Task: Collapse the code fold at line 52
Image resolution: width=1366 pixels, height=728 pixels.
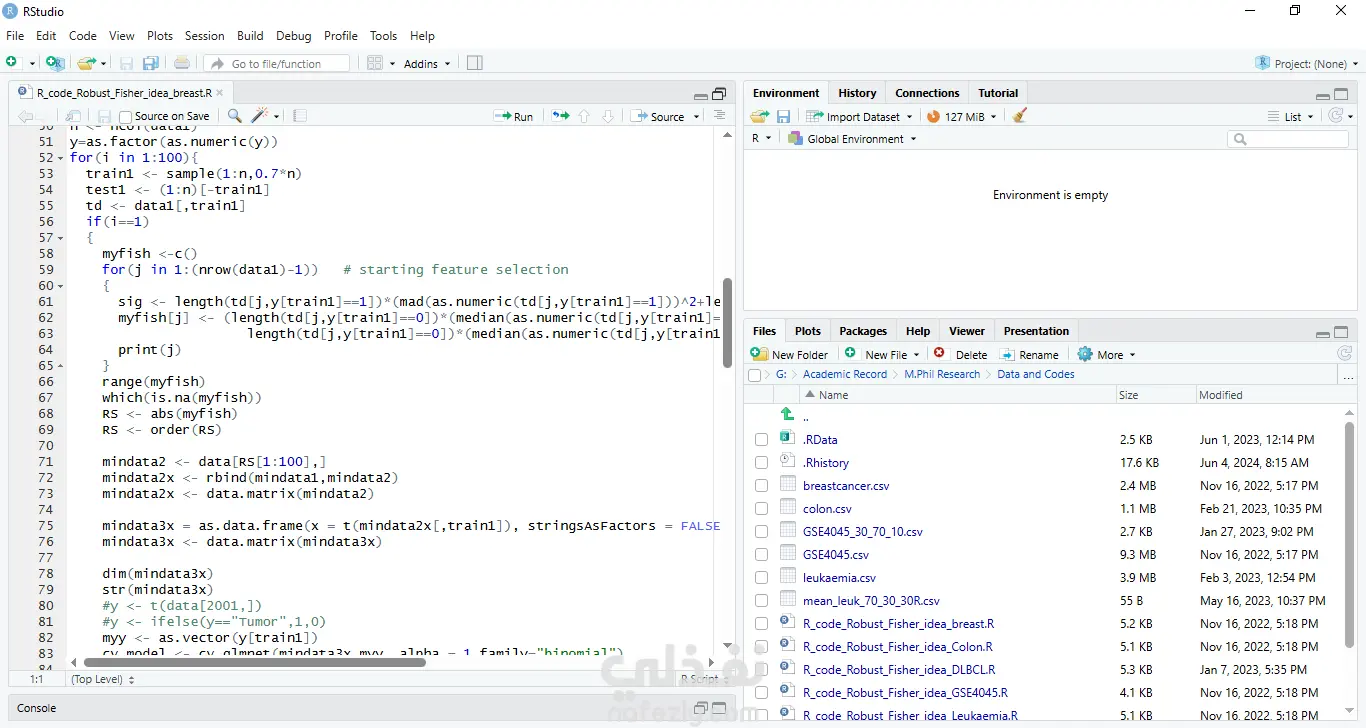Action: pyautogui.click(x=60, y=158)
